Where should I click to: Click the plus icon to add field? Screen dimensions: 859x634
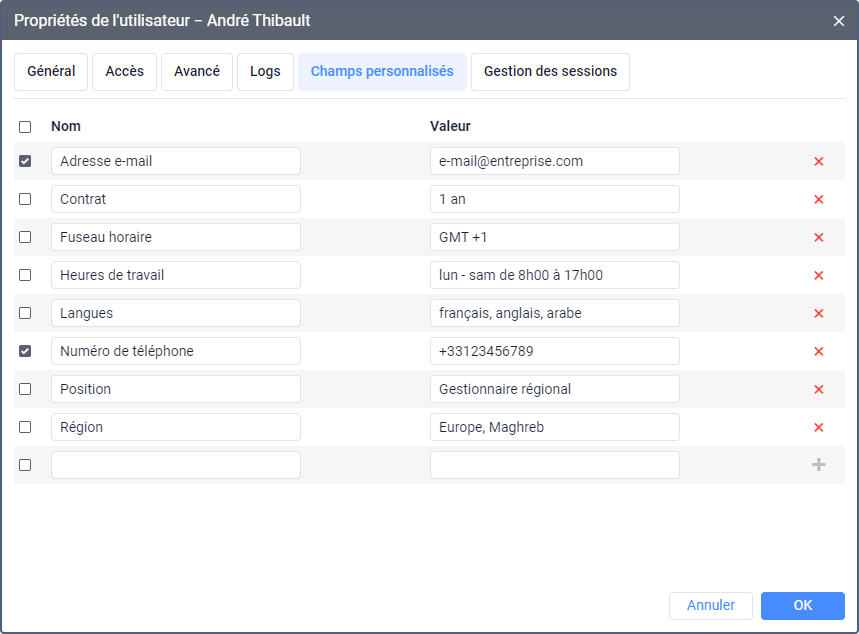point(818,465)
